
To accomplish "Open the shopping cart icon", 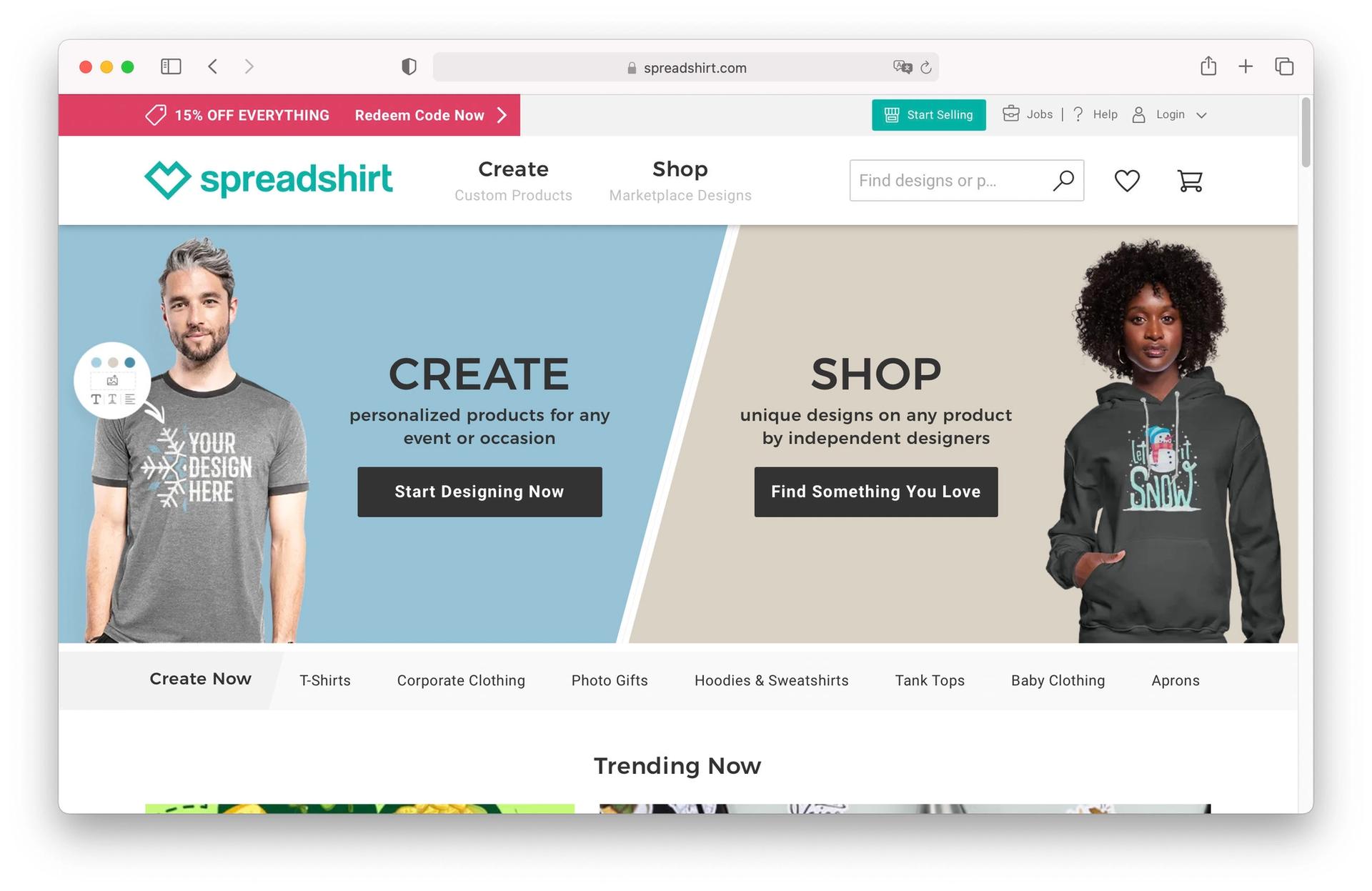I will tap(1190, 181).
